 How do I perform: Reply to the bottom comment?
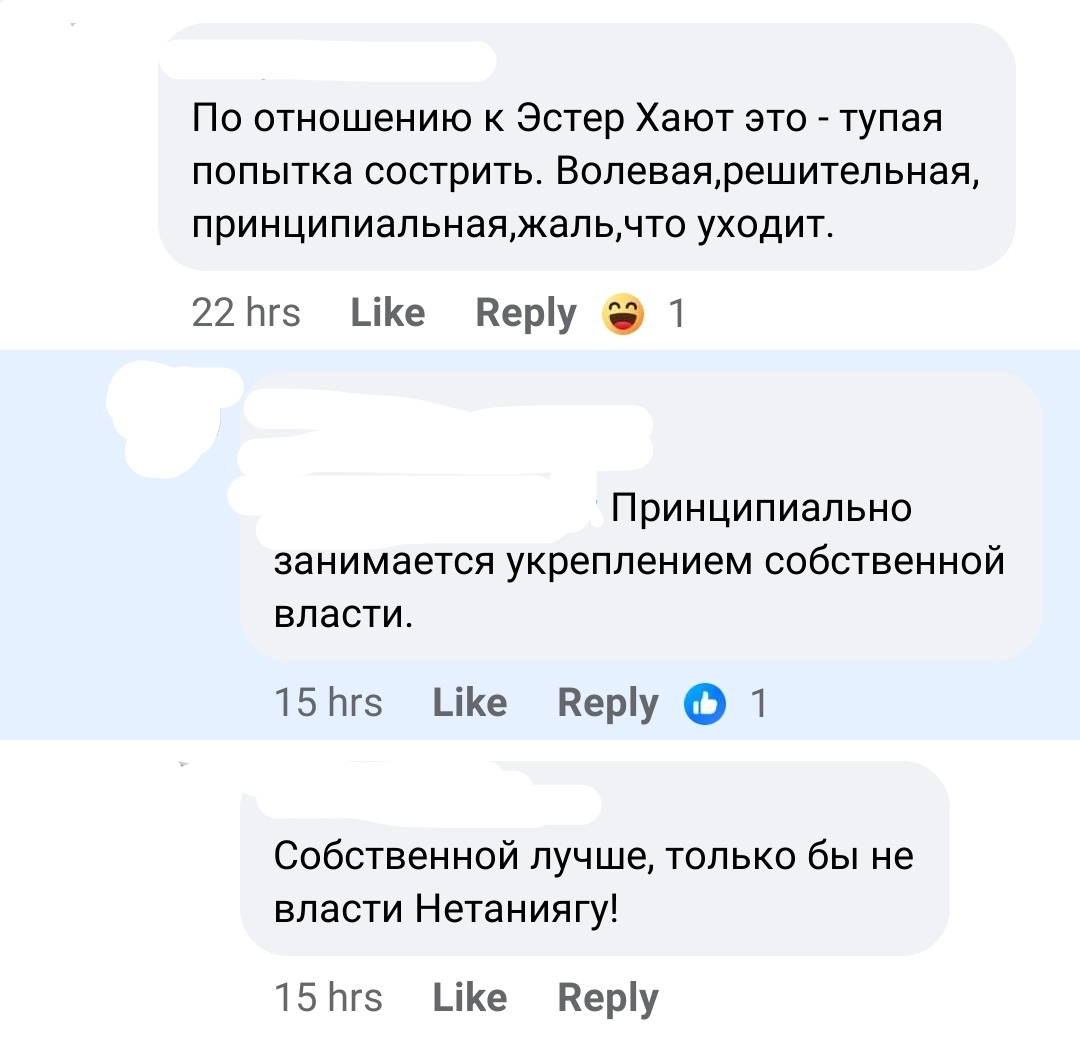[x=607, y=997]
